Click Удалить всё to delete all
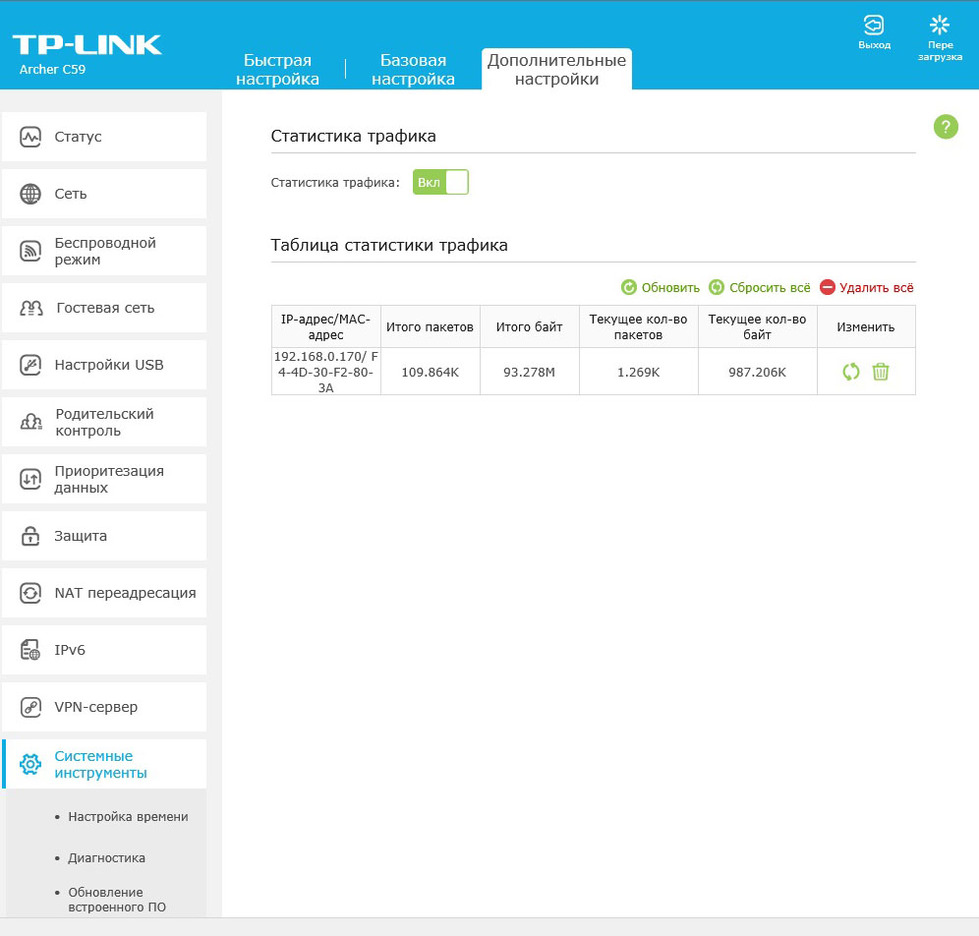The image size is (979, 936). [x=866, y=288]
